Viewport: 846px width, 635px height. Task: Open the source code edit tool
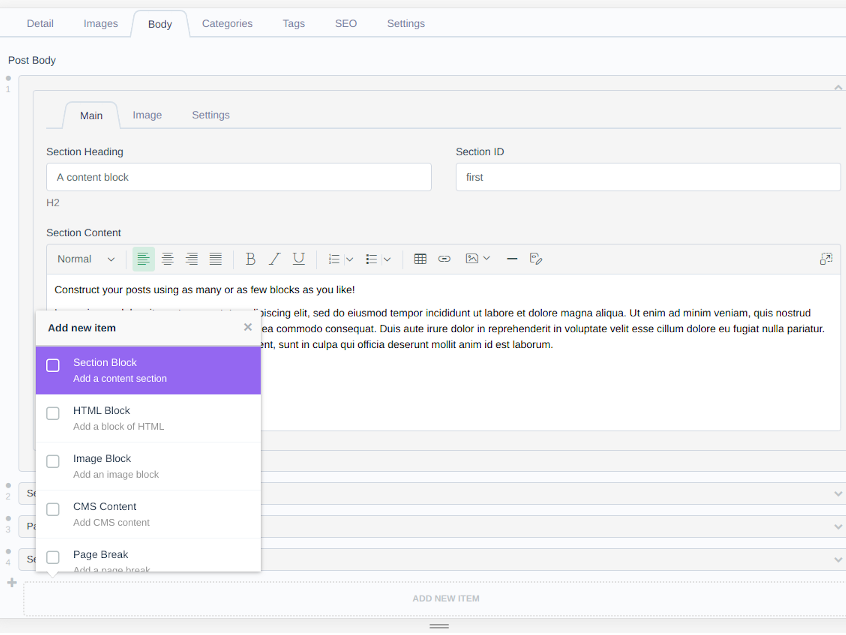tap(536, 259)
